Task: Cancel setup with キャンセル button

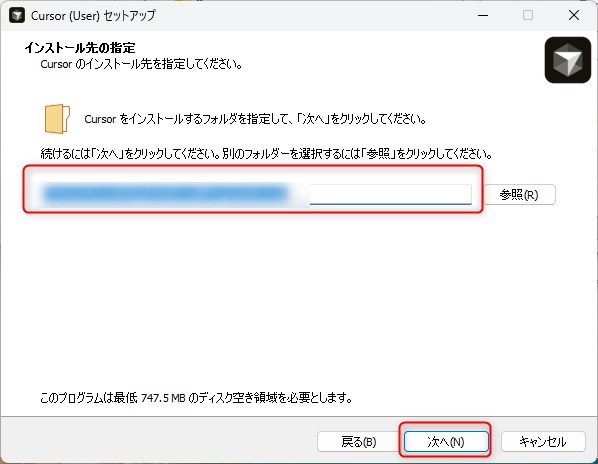Action: pyautogui.click(x=543, y=442)
